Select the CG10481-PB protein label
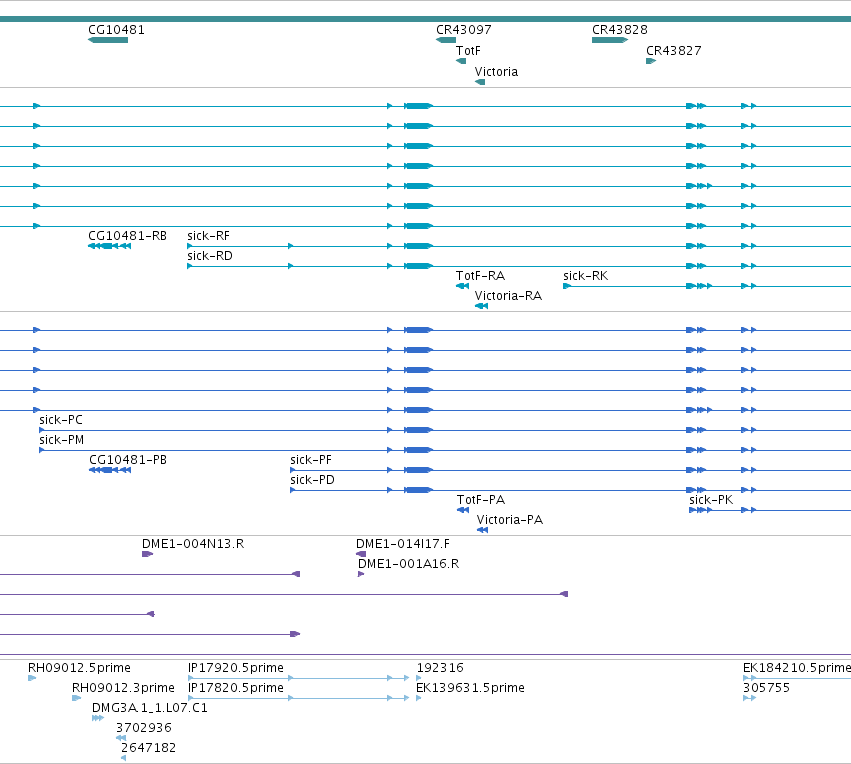This screenshot has width=851, height=764. pyautogui.click(x=128, y=460)
